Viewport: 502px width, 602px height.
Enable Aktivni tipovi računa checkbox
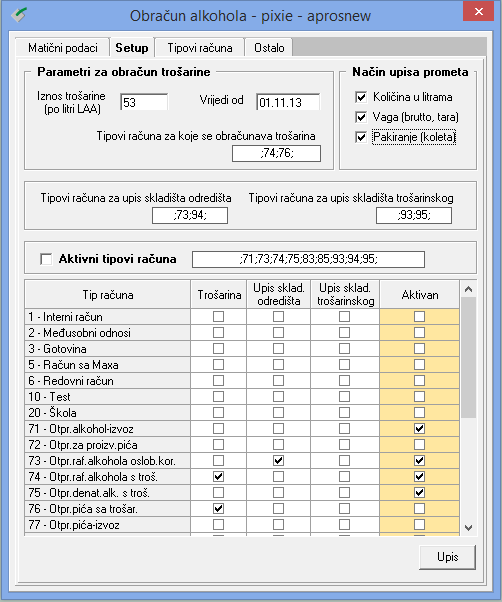click(x=46, y=259)
